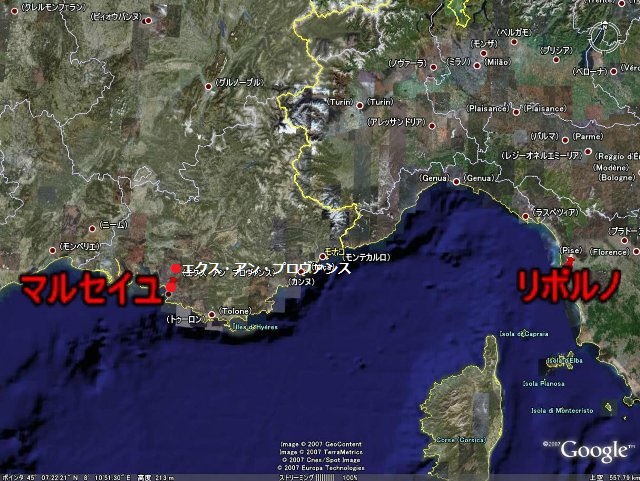Screen dimensions: 640x481
Task: Click the red Aix-en-Provence marker dot
Action: click(x=176, y=269)
